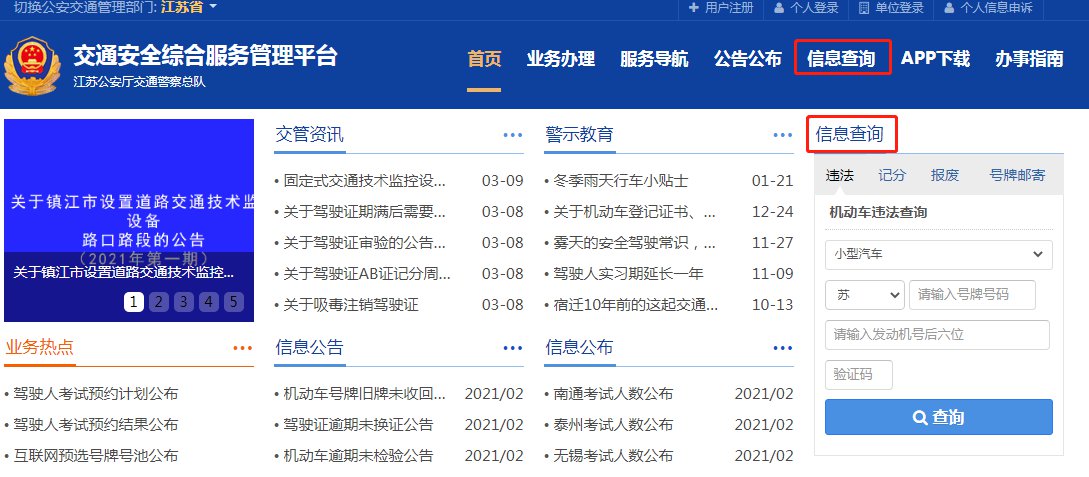Select the 违法 query tab
The height and width of the screenshot is (477, 1089).
pyautogui.click(x=840, y=176)
